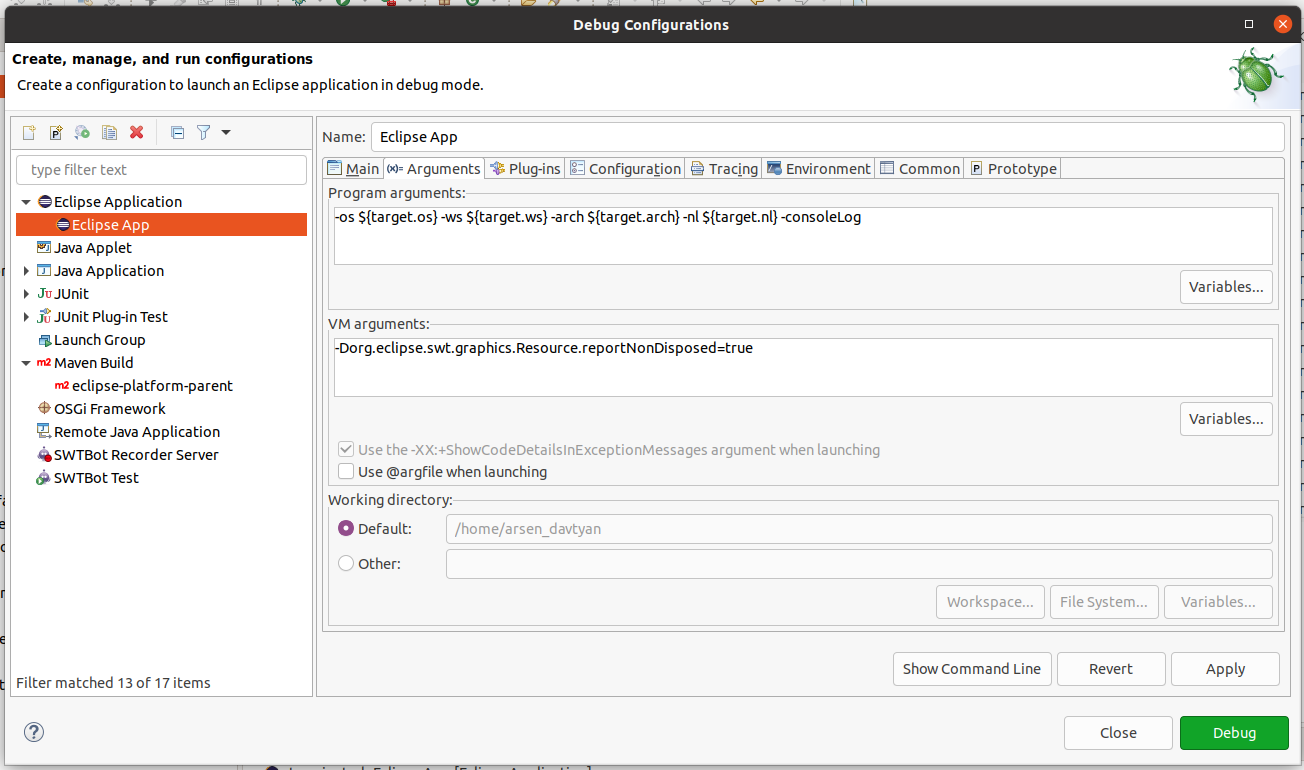Switch to the Arguments tab
This screenshot has height=770, width=1304.
[x=434, y=169]
